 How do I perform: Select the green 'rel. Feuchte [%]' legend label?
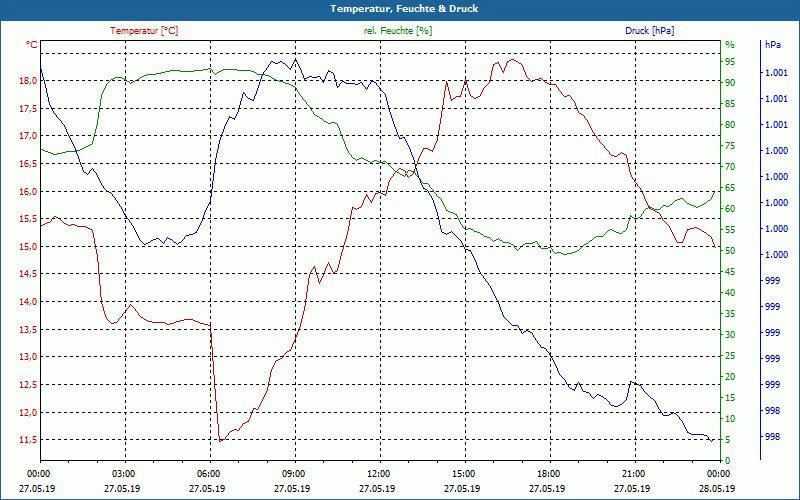point(397,31)
